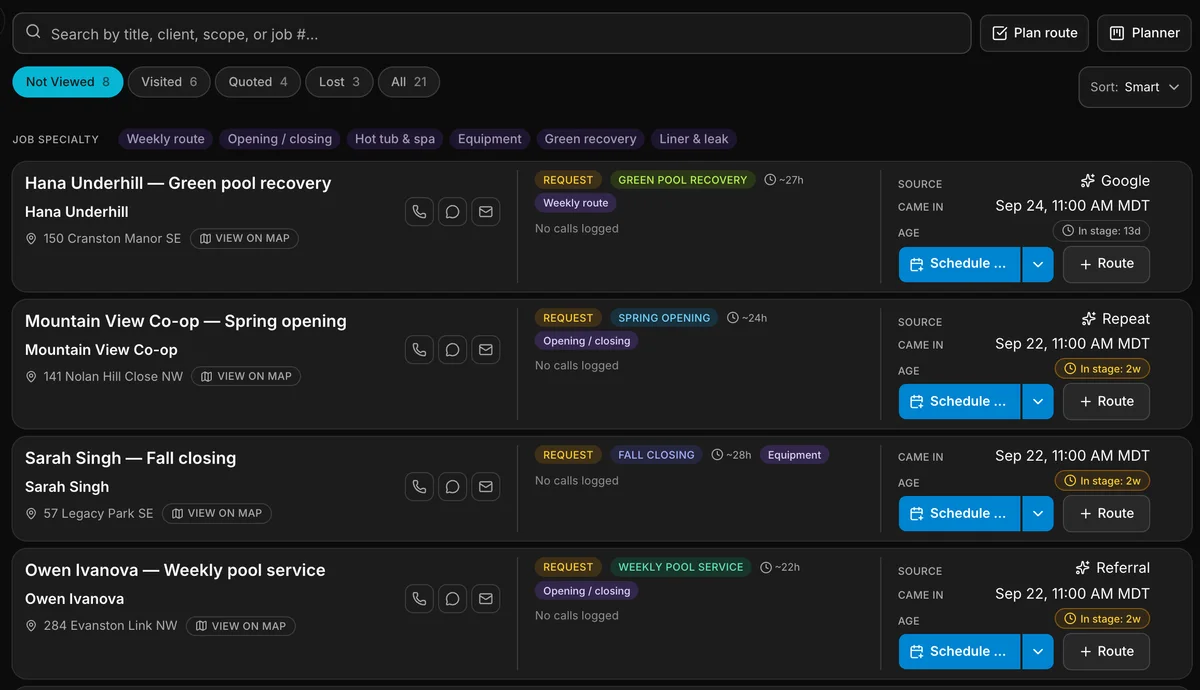The height and width of the screenshot is (690, 1200).
Task: Click the email icon for Owen Ivanova
Action: coord(485,599)
